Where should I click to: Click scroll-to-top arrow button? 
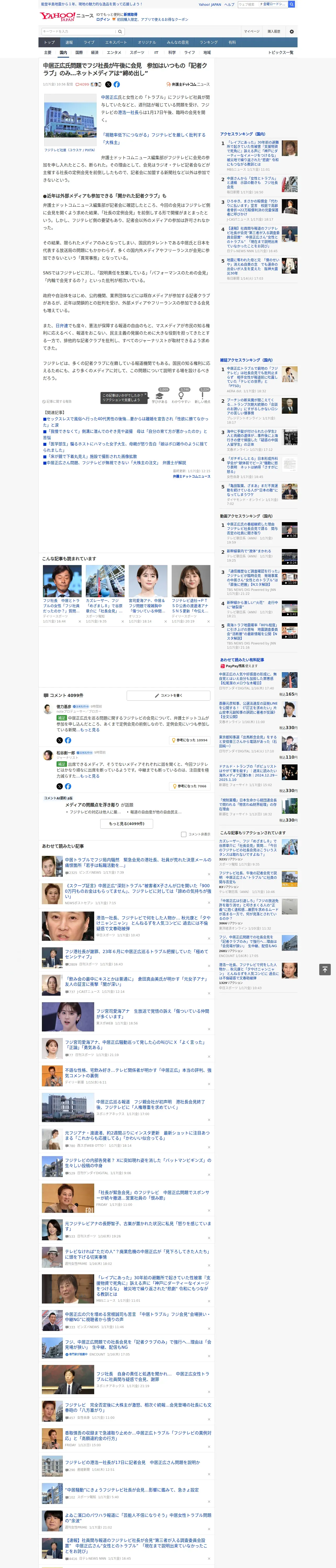325,969
